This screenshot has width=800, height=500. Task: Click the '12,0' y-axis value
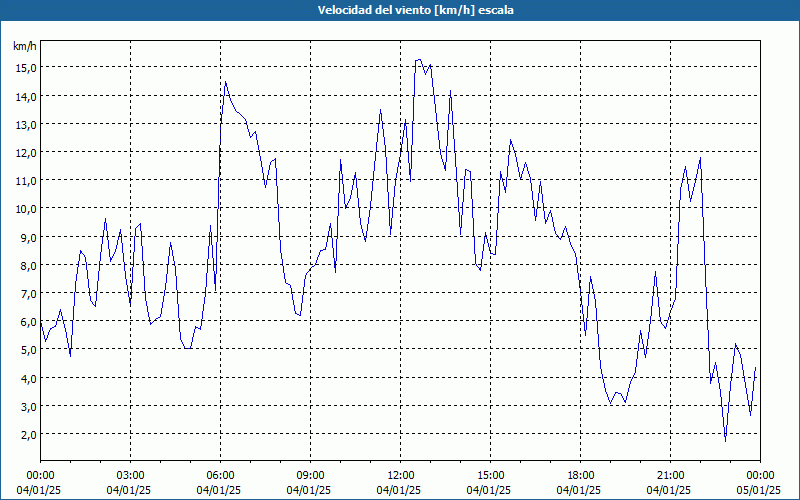point(25,152)
